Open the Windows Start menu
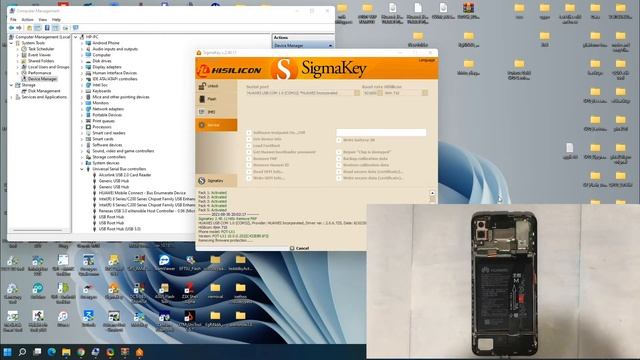This screenshot has width=640, height=360. point(7,352)
